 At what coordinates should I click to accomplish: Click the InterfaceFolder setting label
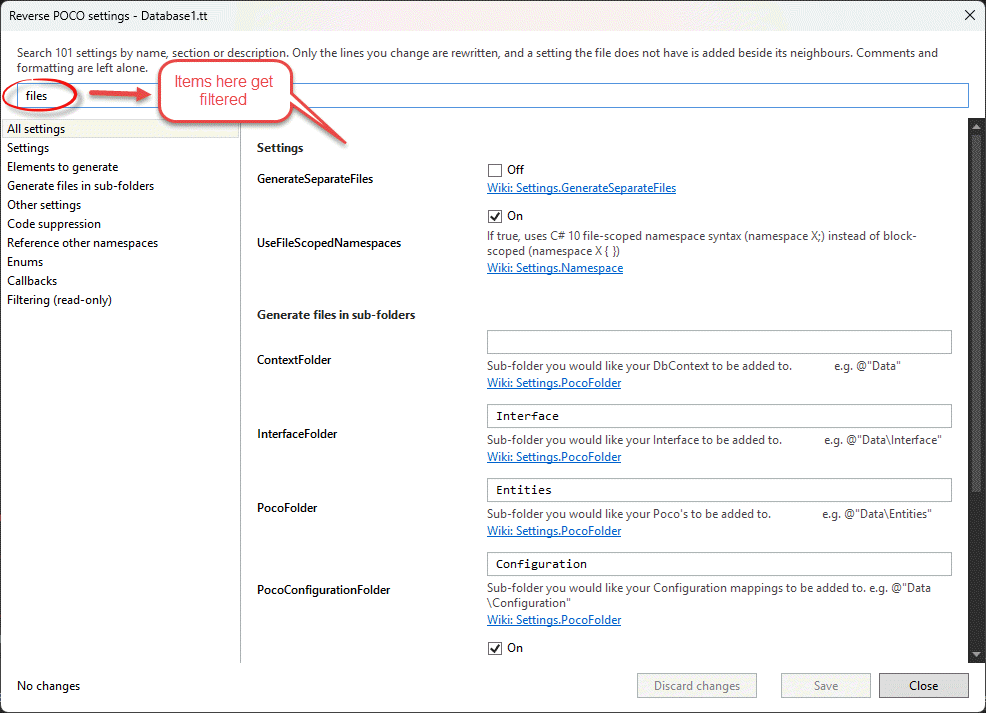(x=297, y=434)
